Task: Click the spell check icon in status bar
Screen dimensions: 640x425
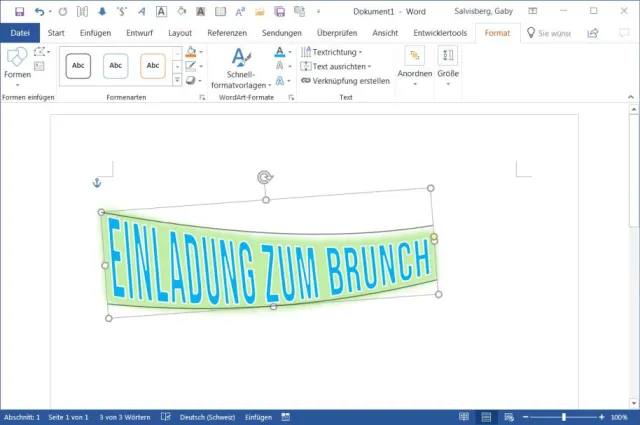Action: click(x=164, y=417)
